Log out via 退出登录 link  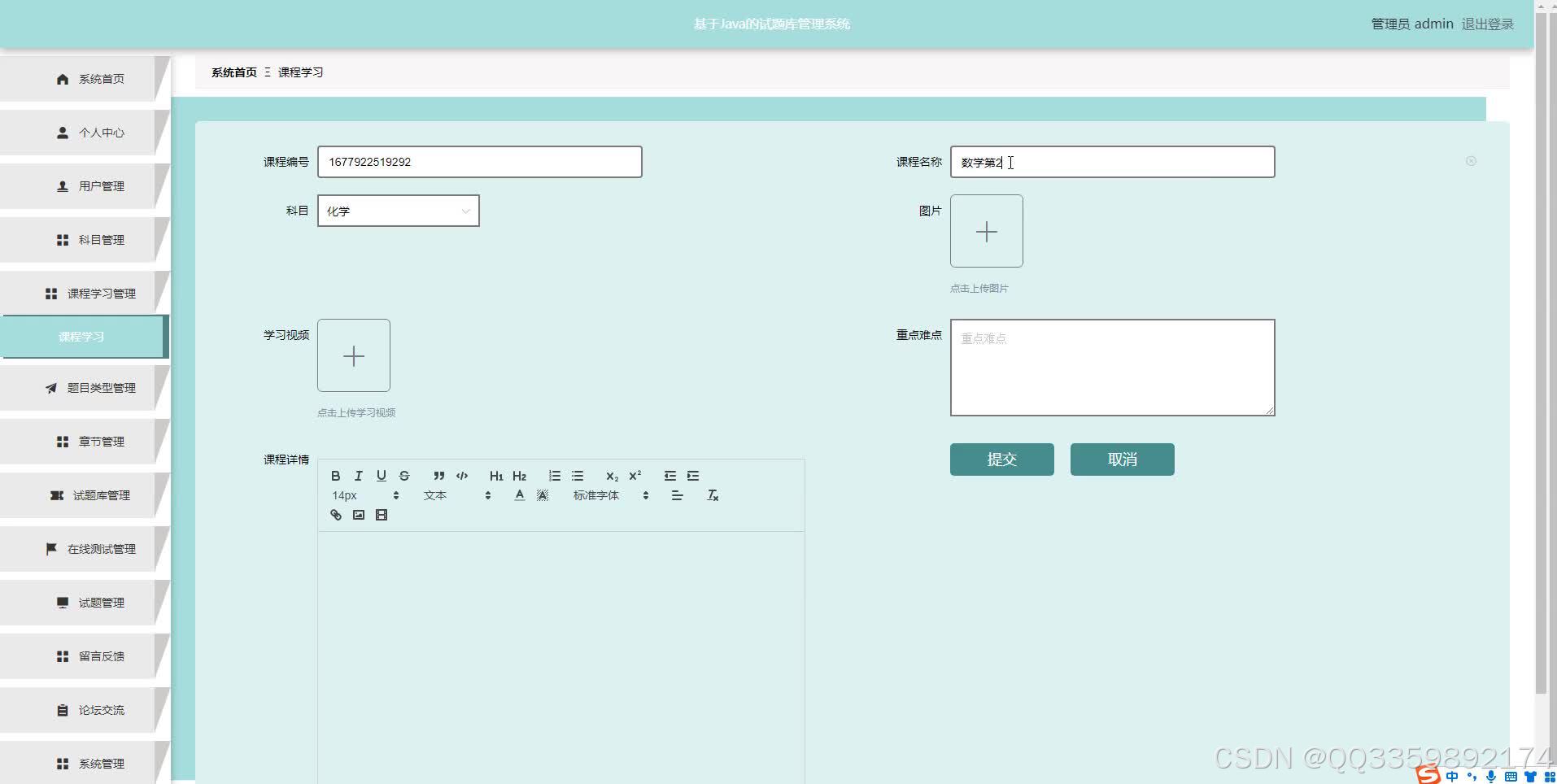click(x=1487, y=24)
